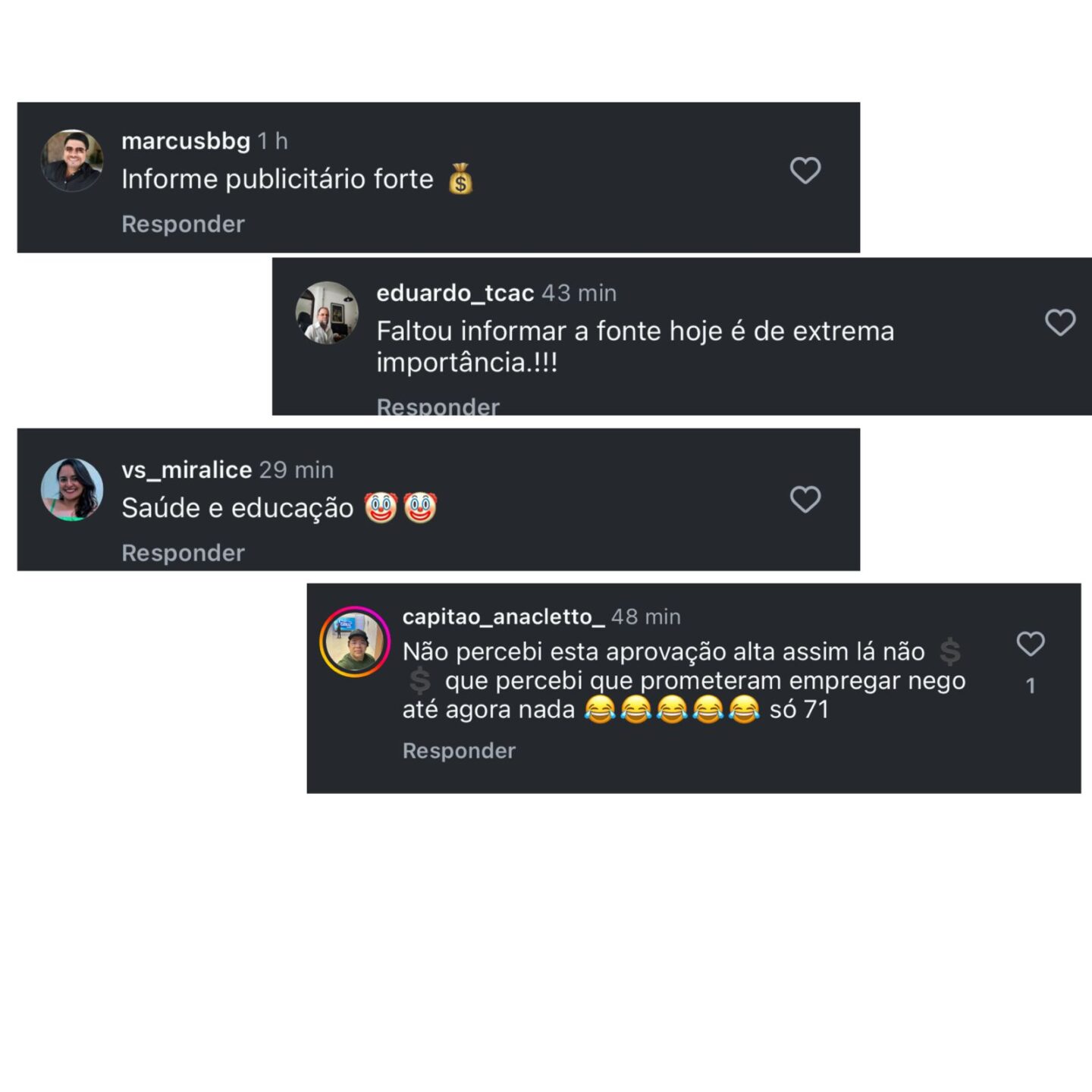Open the eduardo_tcac username link

(x=455, y=293)
